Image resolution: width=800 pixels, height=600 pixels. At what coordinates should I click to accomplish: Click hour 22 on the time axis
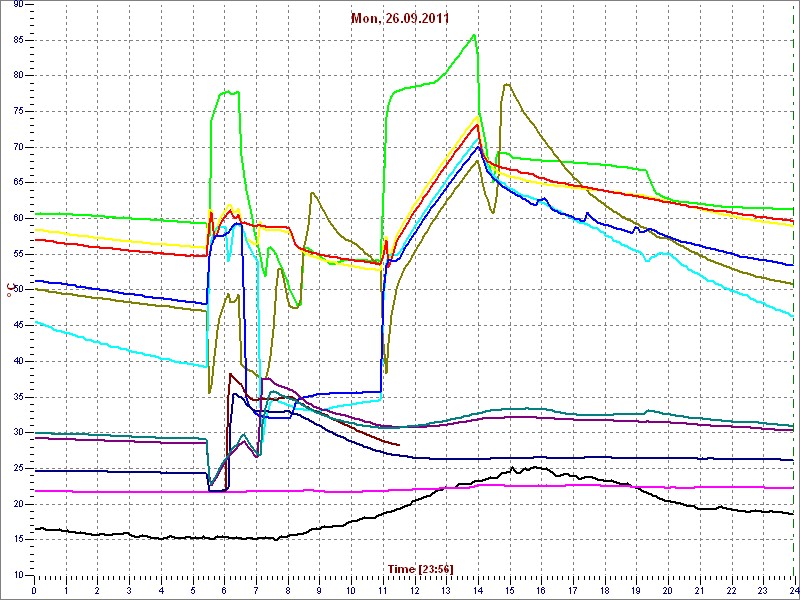pos(731,590)
